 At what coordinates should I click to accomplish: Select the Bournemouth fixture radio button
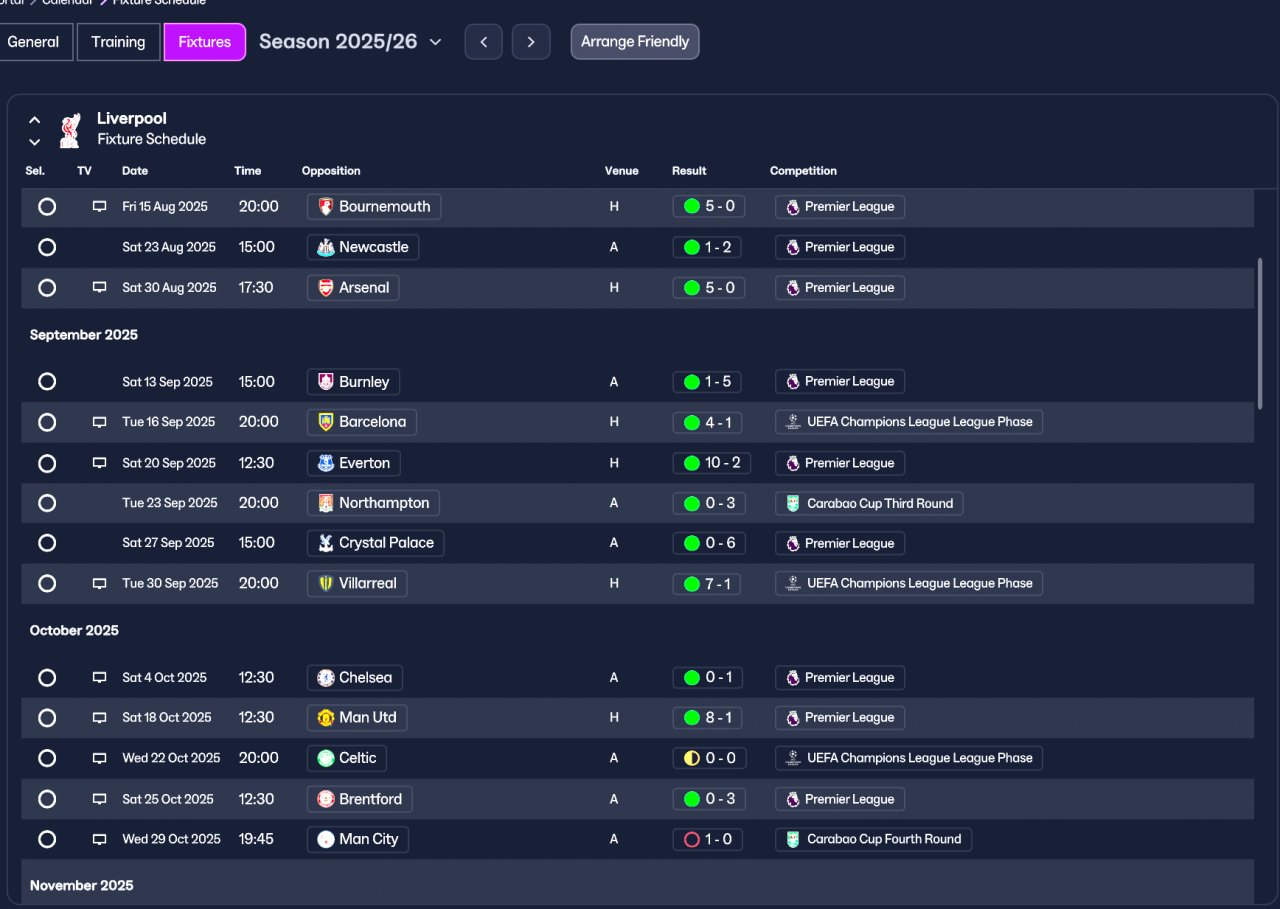[x=47, y=207]
